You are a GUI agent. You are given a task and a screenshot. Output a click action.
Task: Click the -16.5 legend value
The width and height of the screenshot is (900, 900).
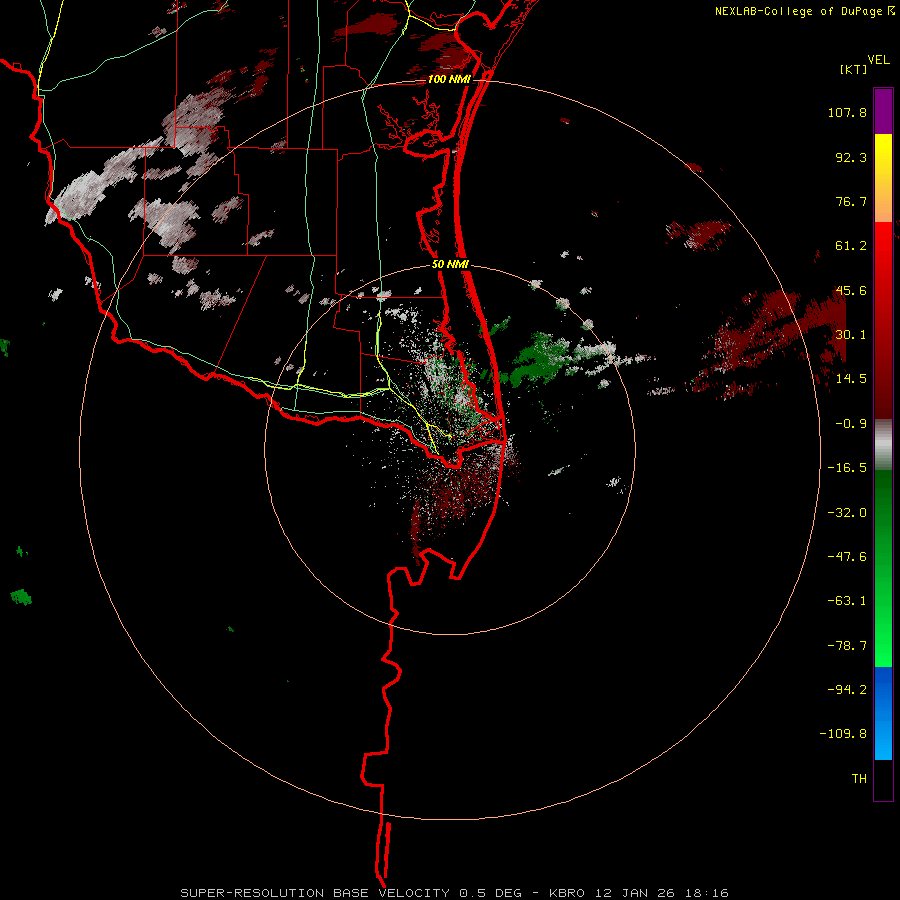[847, 468]
